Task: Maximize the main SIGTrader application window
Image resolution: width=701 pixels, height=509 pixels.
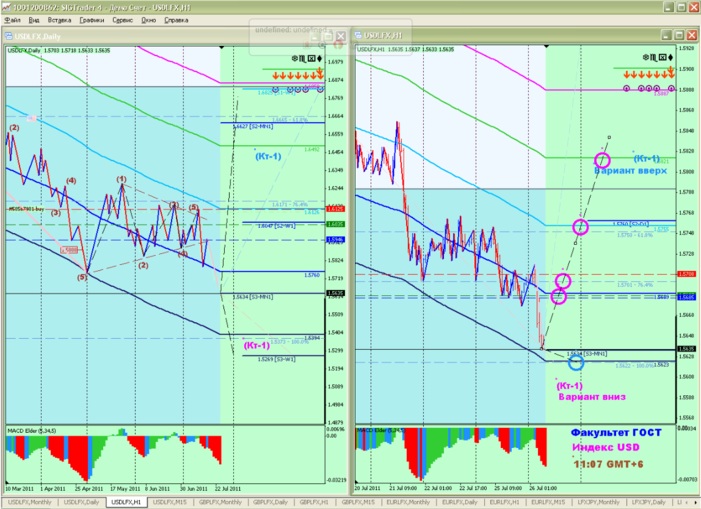Action: [681, 7]
